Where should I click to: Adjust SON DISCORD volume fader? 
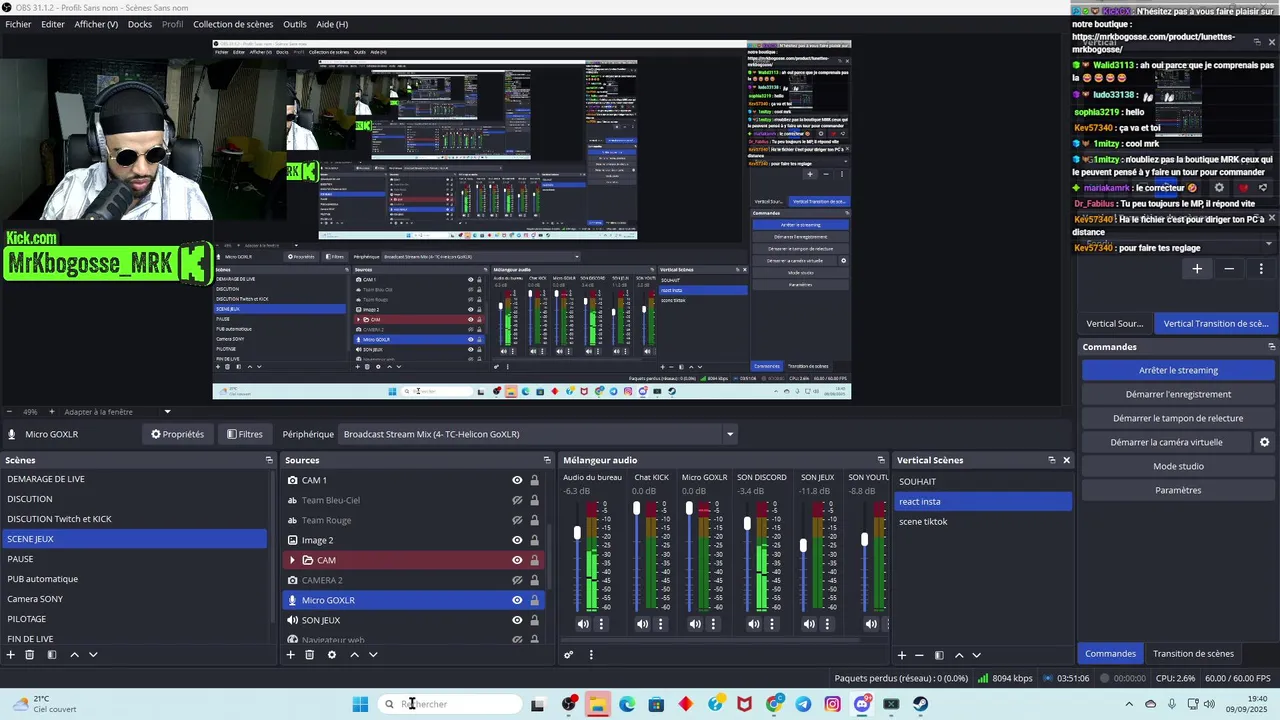click(747, 523)
